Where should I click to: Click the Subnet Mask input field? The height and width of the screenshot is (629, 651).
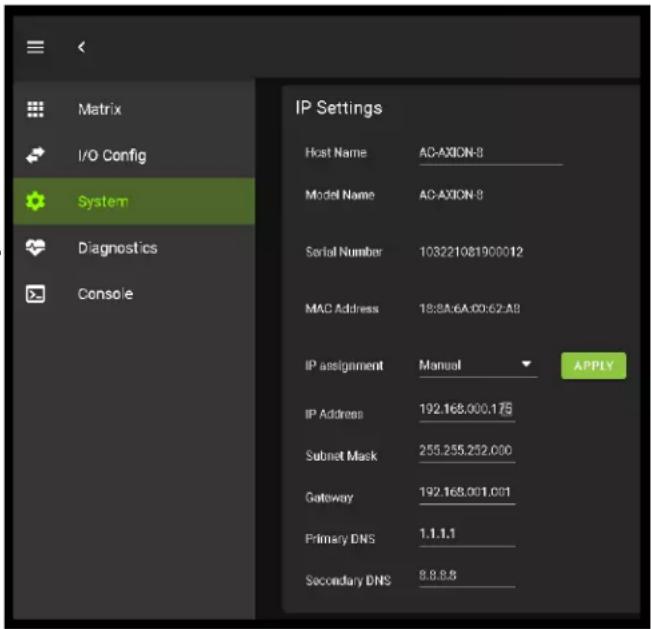tap(467, 451)
